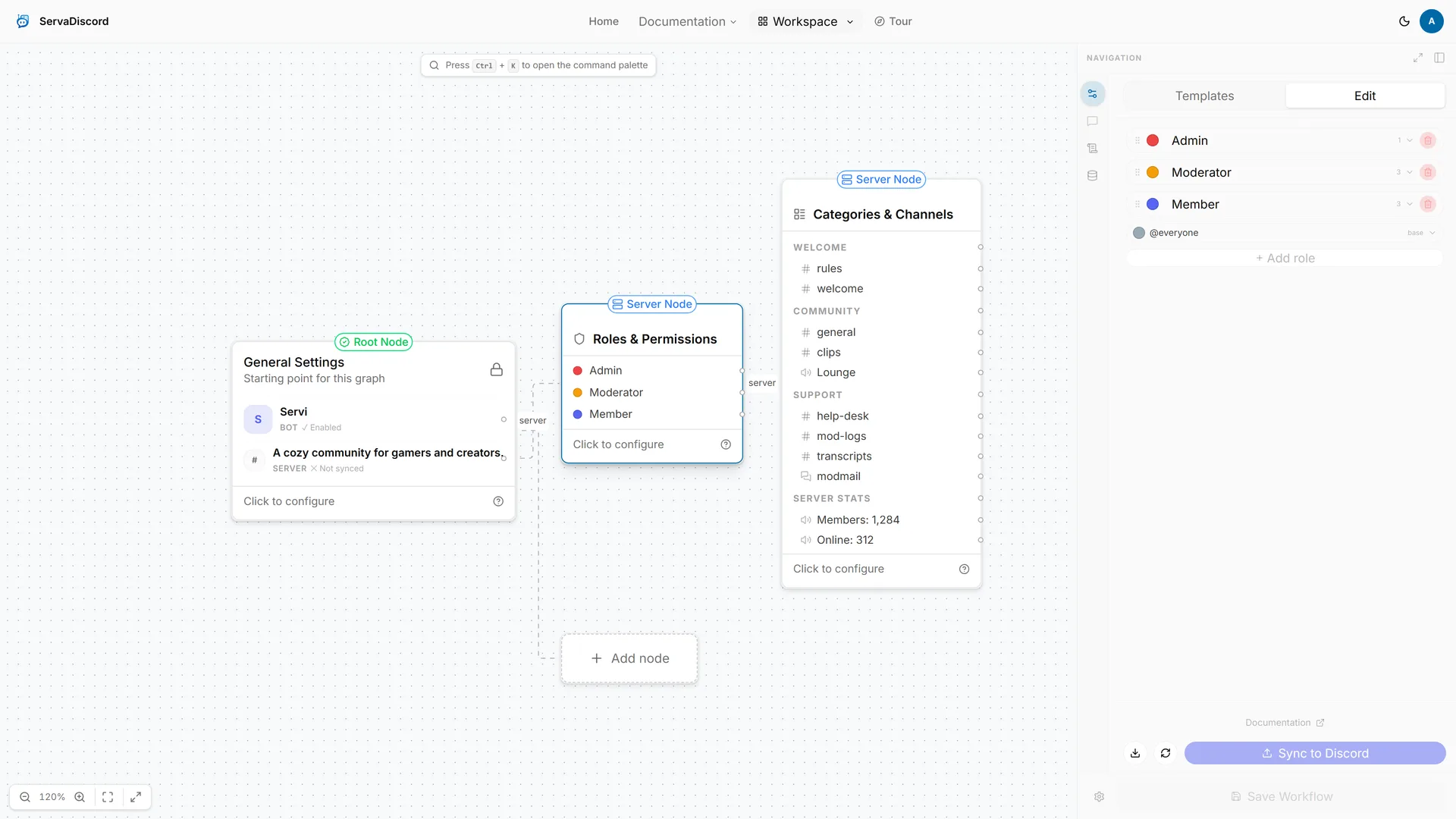Click the red Admin color swatch
This screenshot has height=819, width=1456.
click(1153, 140)
